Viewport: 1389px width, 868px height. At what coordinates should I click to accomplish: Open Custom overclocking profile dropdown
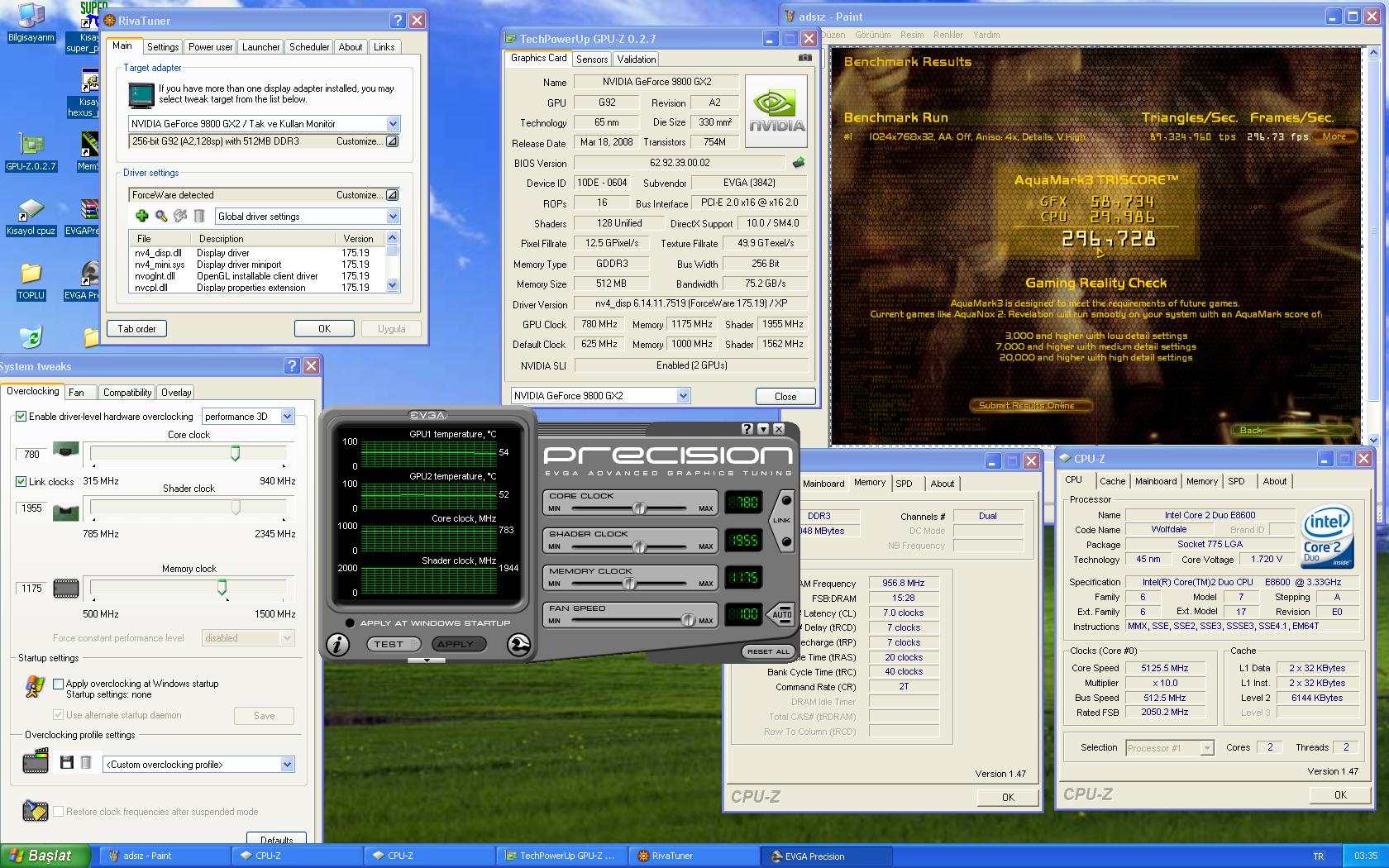(x=287, y=765)
